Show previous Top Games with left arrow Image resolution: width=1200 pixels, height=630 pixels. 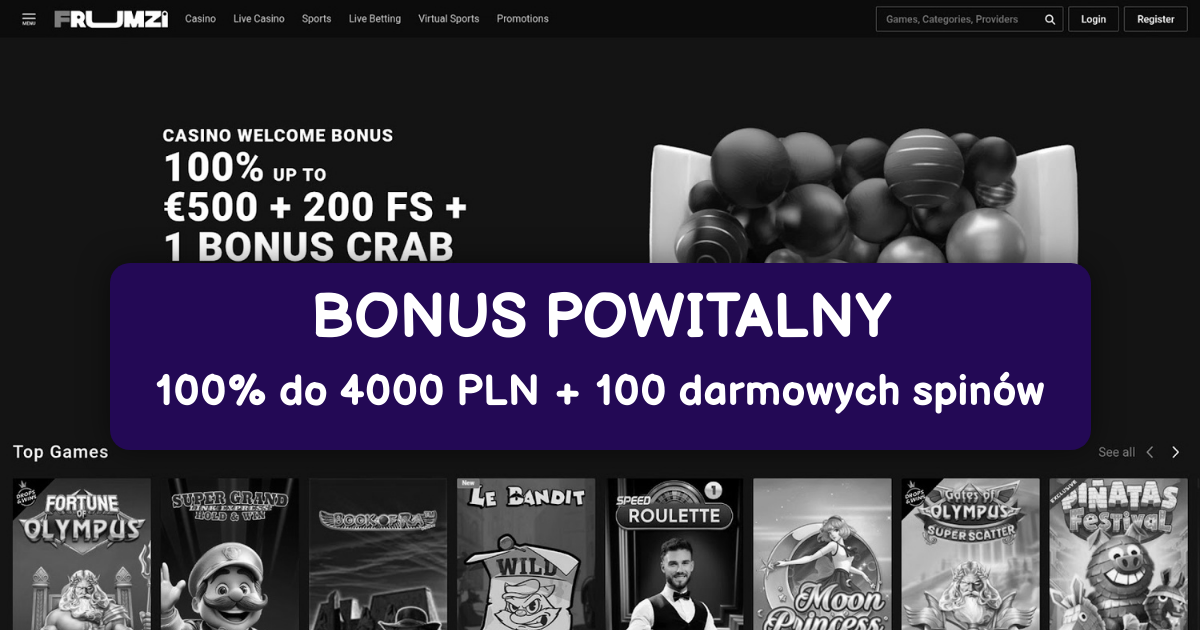(1150, 452)
